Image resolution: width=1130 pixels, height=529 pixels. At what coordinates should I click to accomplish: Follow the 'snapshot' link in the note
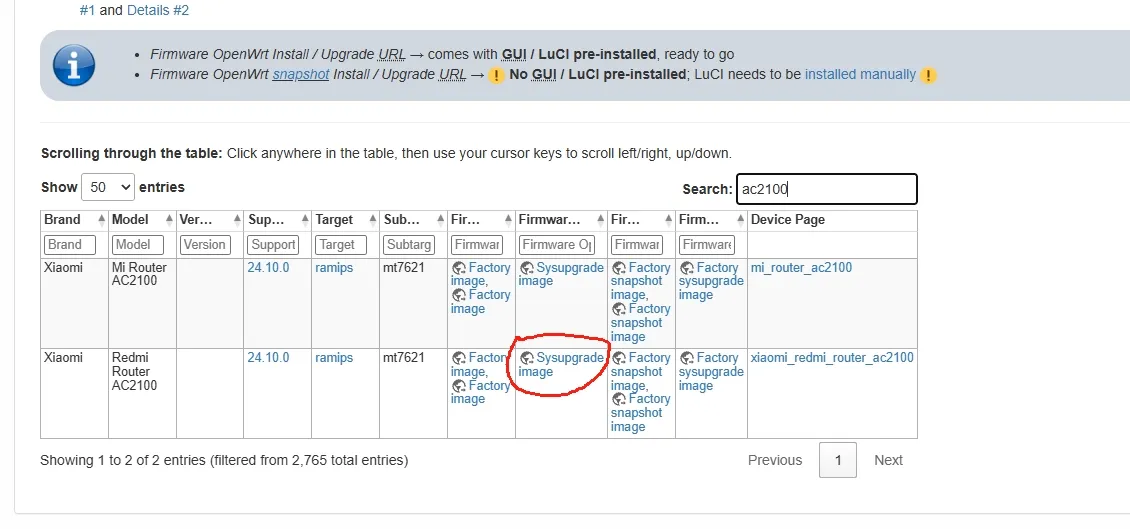click(301, 74)
